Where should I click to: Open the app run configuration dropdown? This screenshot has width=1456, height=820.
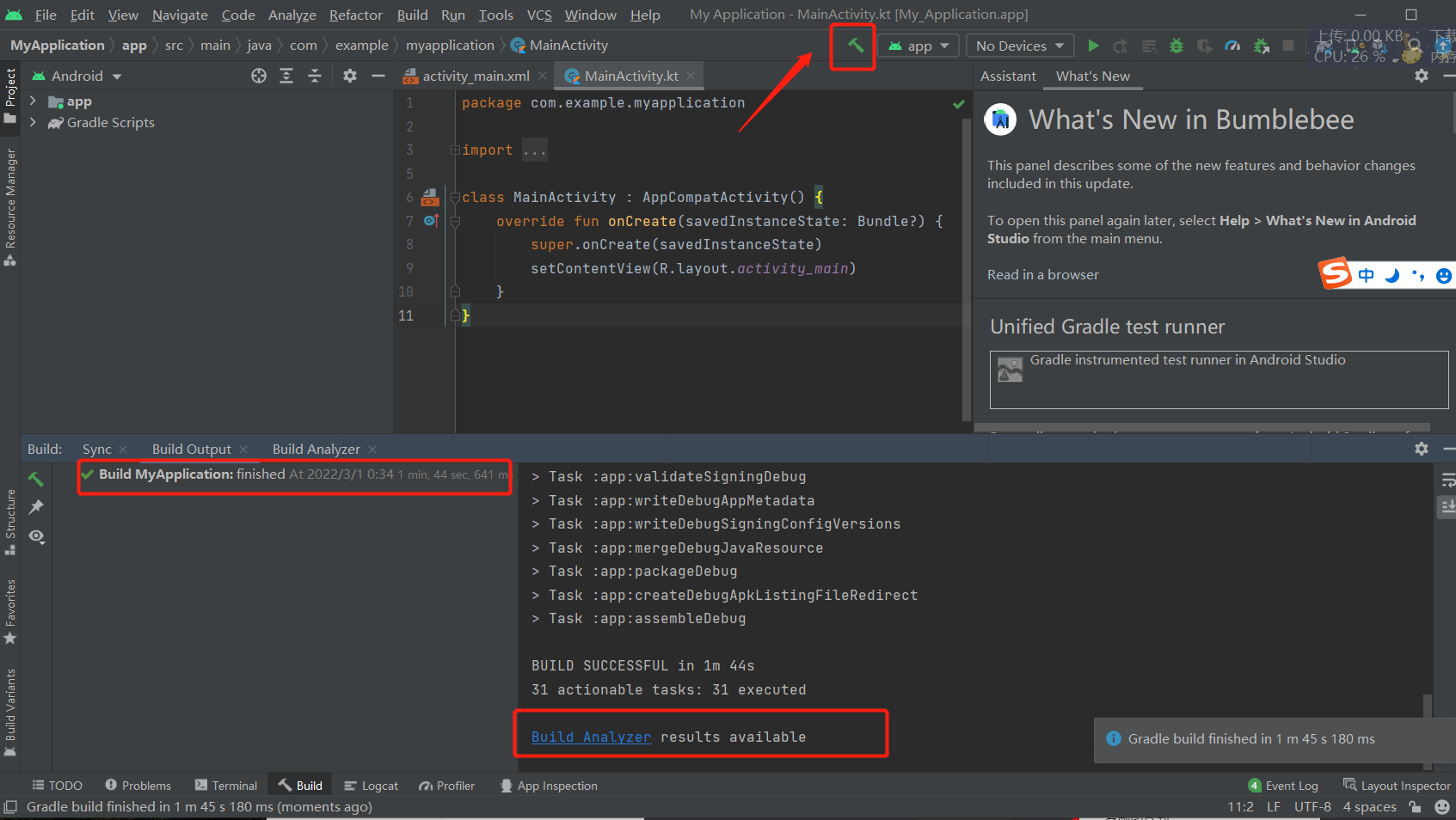[918, 46]
